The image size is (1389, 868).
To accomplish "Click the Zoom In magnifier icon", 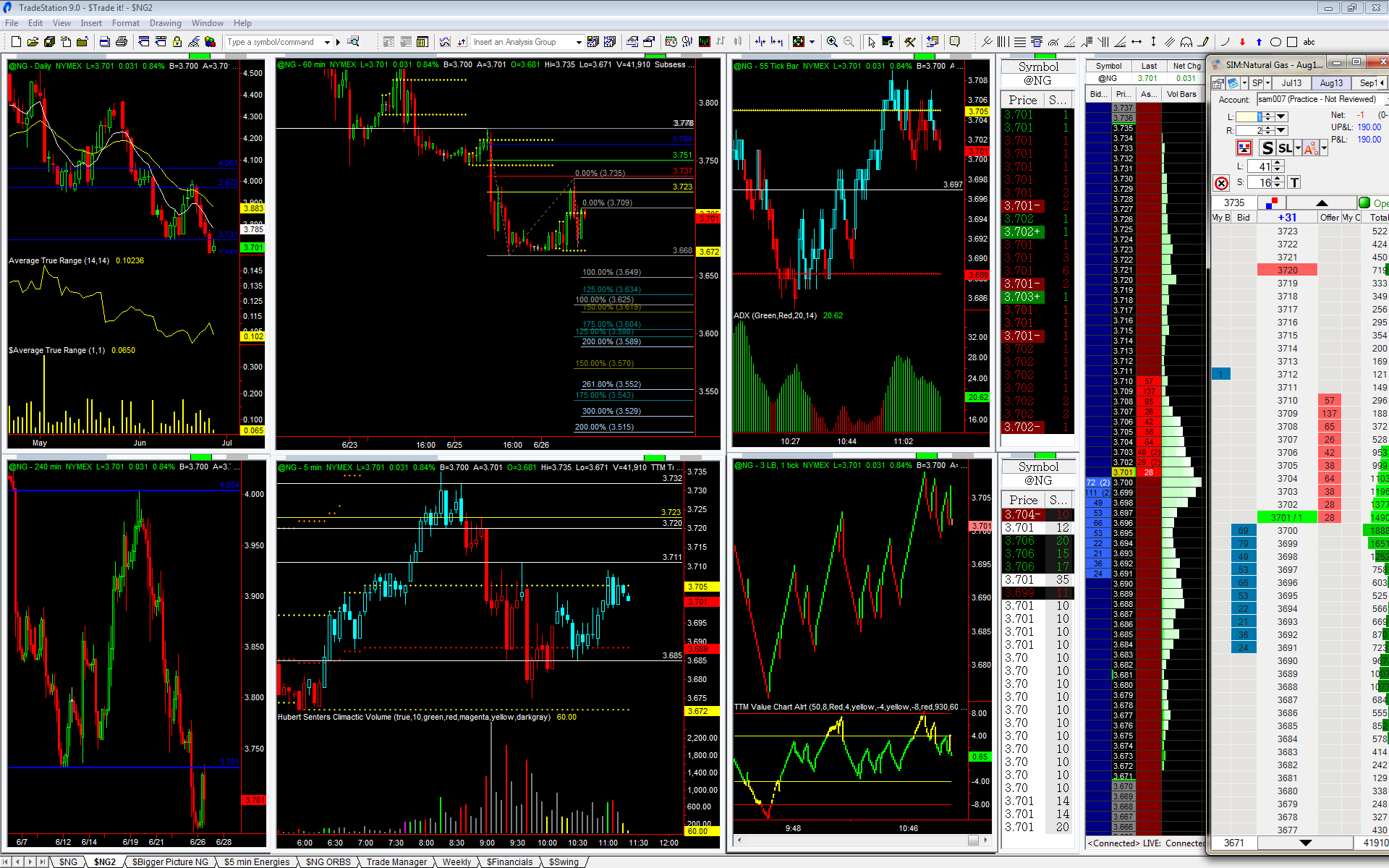I will [x=832, y=42].
